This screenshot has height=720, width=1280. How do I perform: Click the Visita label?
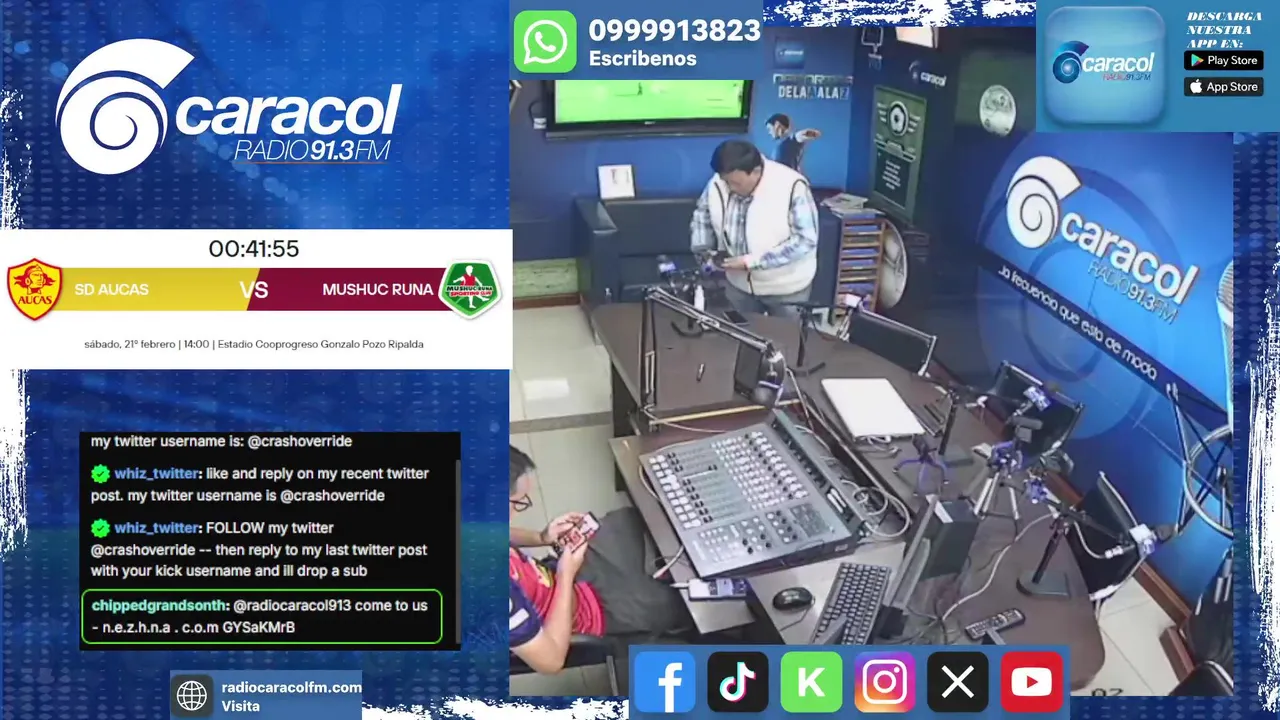[241, 706]
